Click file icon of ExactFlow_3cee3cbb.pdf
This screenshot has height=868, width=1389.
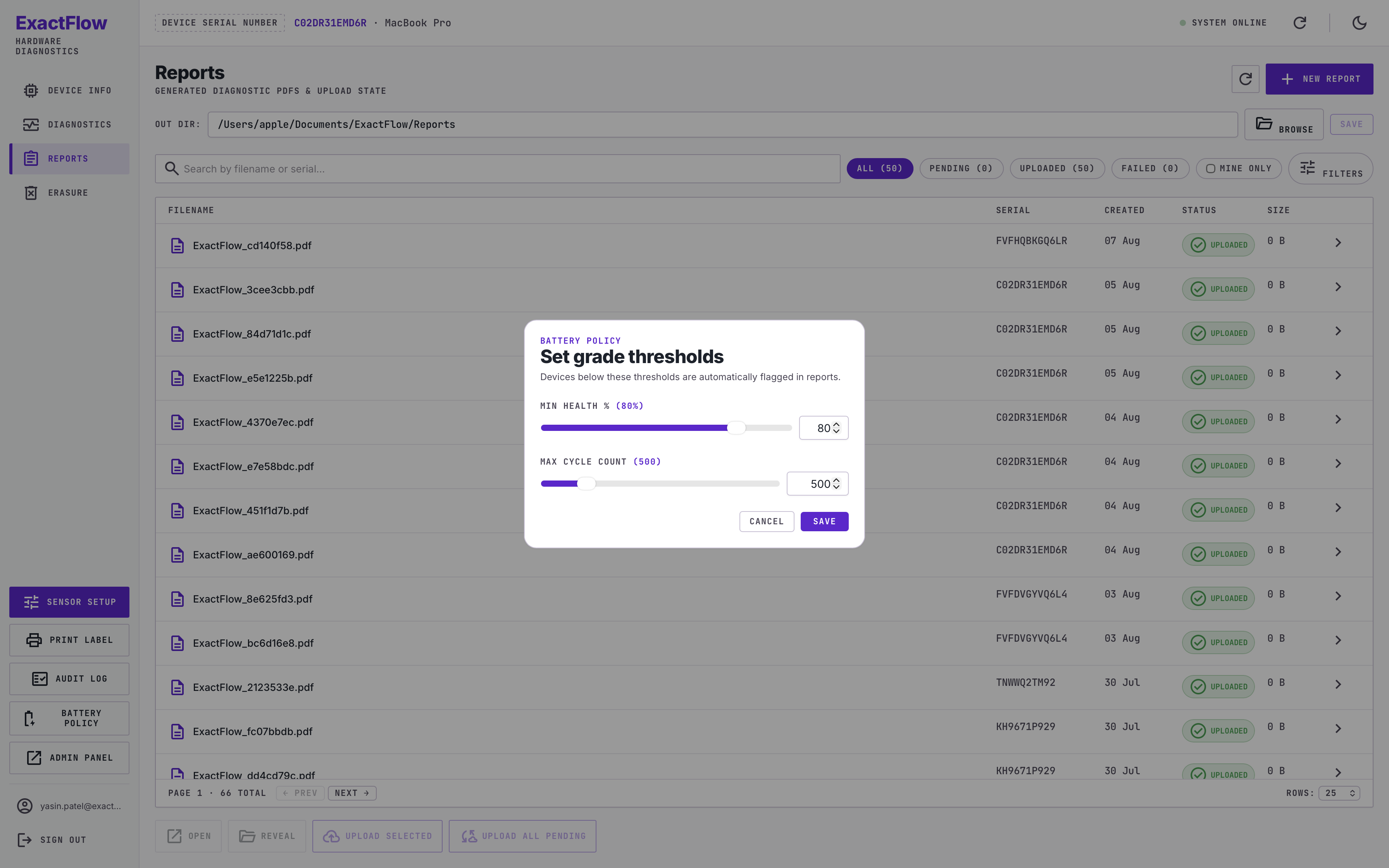click(x=178, y=290)
